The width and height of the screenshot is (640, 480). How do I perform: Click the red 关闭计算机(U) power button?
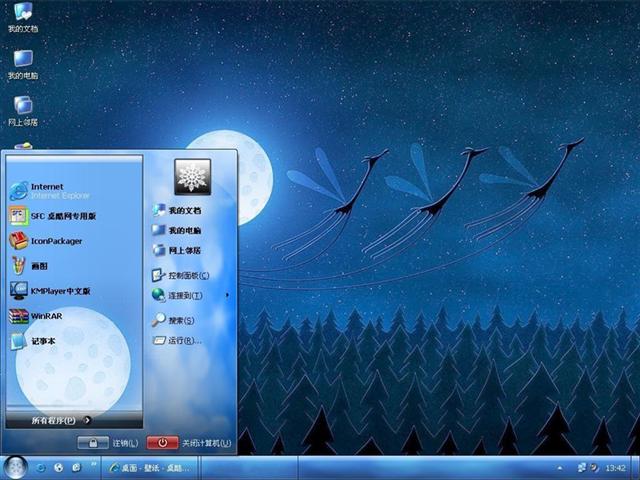coord(162,443)
